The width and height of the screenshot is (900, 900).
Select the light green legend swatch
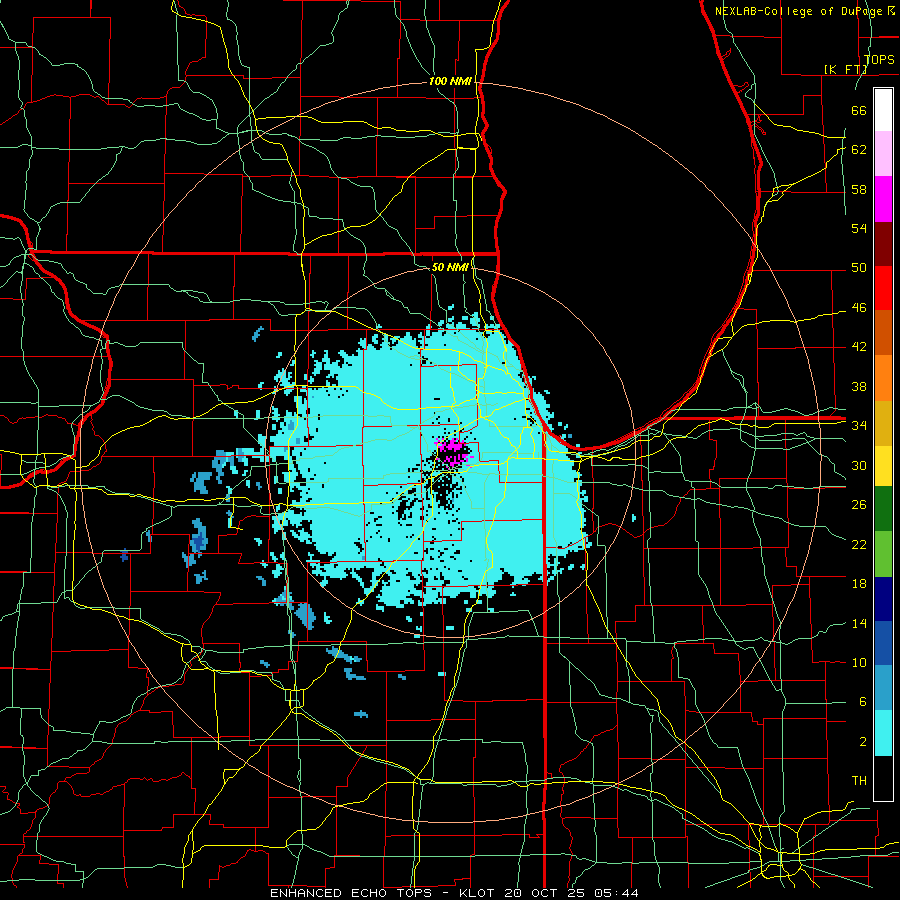(883, 554)
